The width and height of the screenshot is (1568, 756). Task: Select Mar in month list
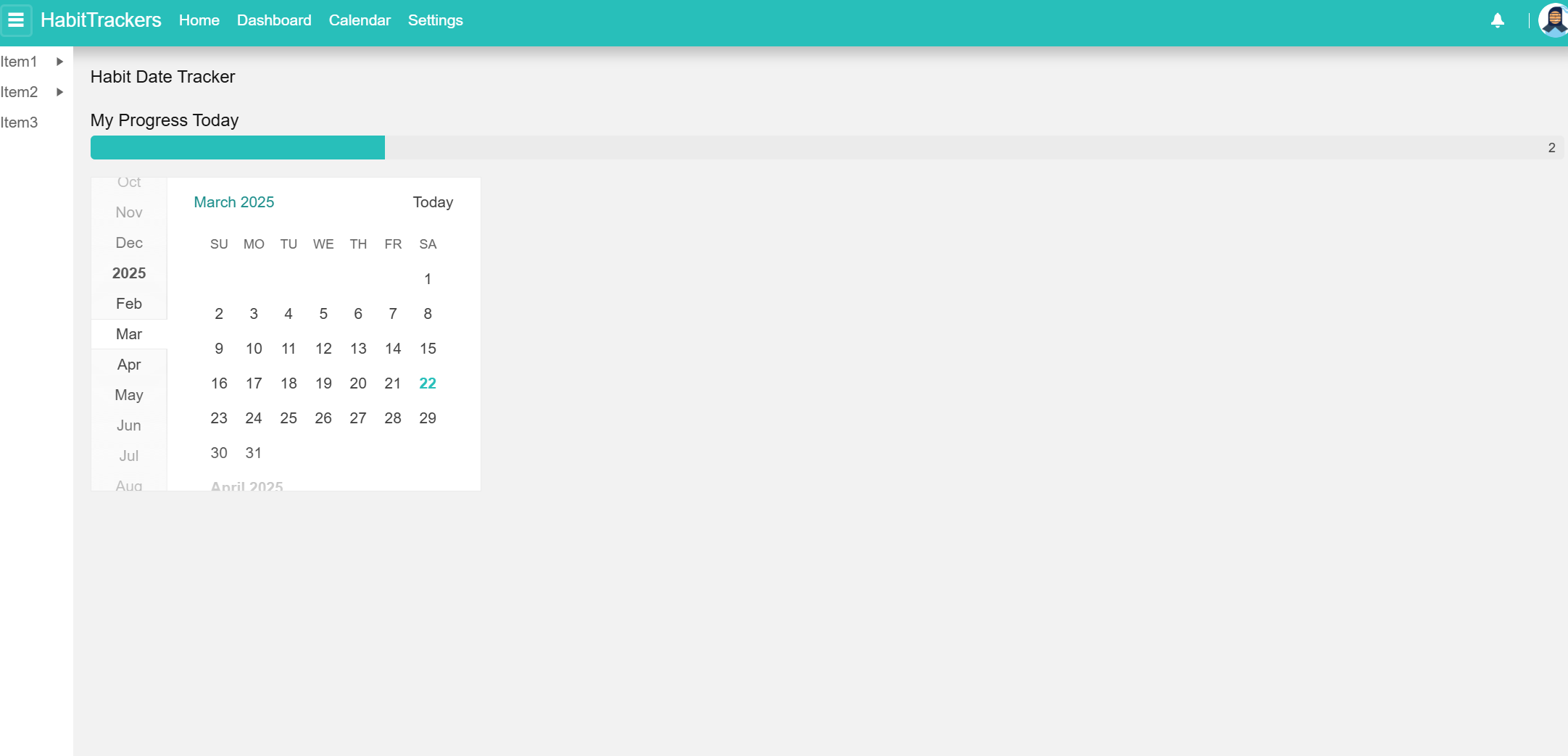coord(129,334)
